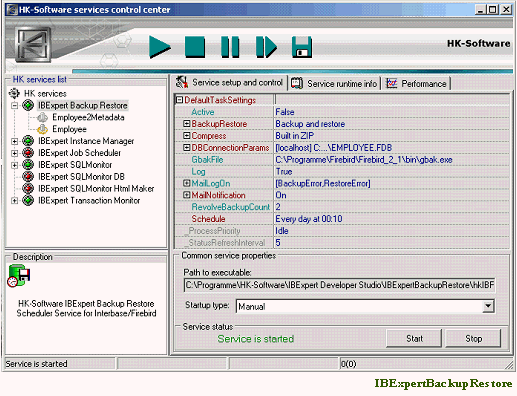This screenshot has height=396, width=517.
Task: Click the window title bar application icon
Action: (12, 9)
